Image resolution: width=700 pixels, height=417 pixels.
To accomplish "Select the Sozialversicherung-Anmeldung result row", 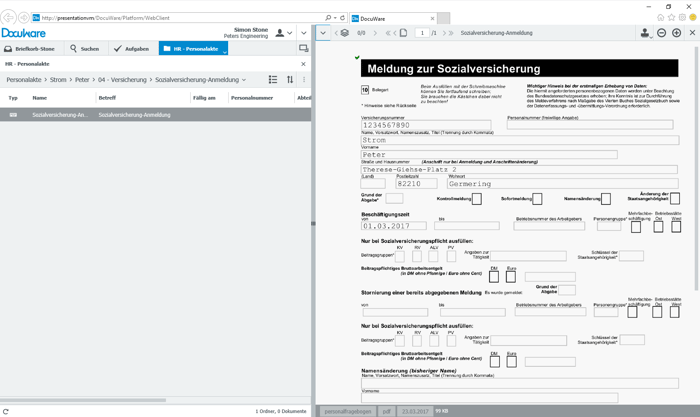I will coord(155,115).
